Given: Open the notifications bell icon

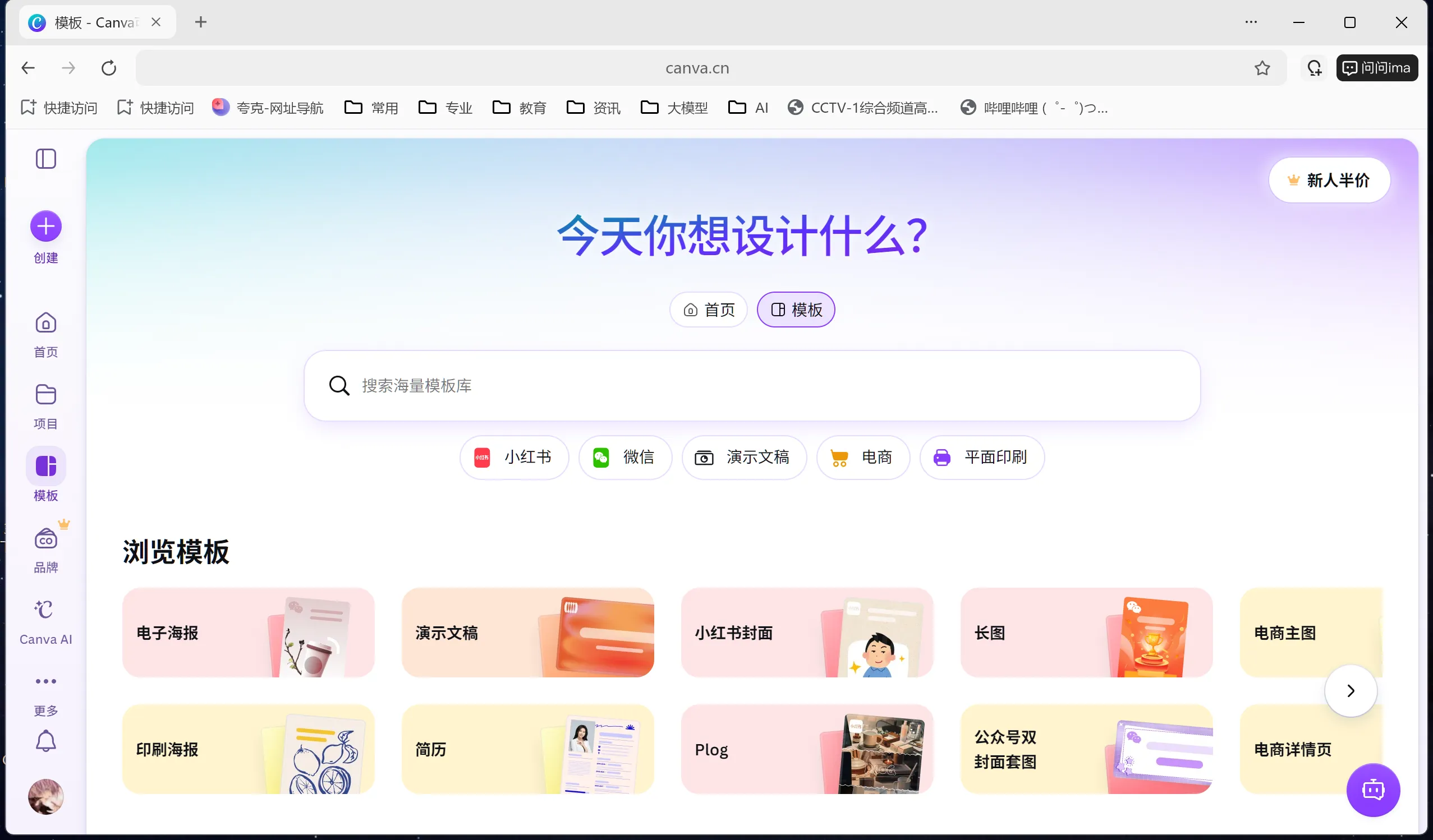Looking at the screenshot, I should (x=45, y=741).
